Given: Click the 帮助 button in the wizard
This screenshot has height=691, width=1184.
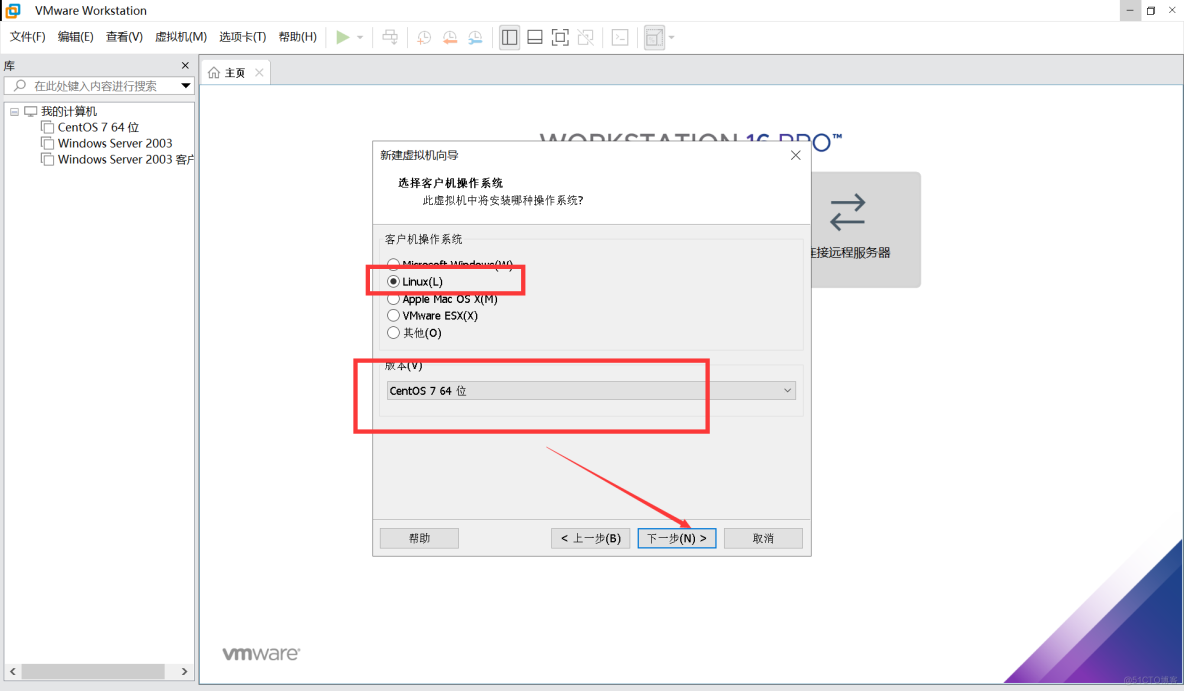Looking at the screenshot, I should click(419, 538).
